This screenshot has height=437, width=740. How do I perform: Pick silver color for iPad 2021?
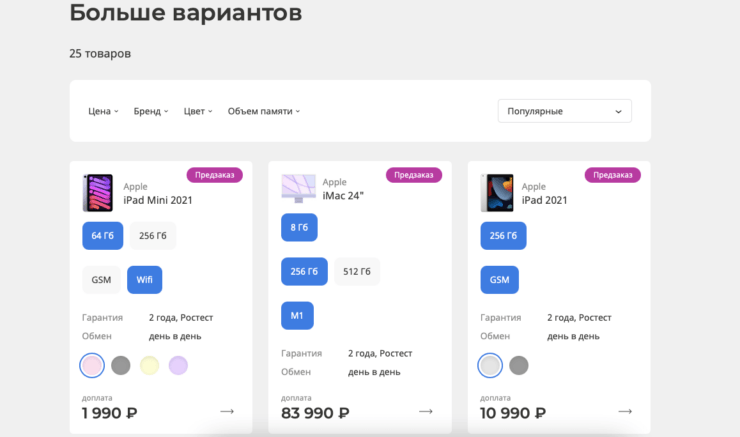pos(490,365)
